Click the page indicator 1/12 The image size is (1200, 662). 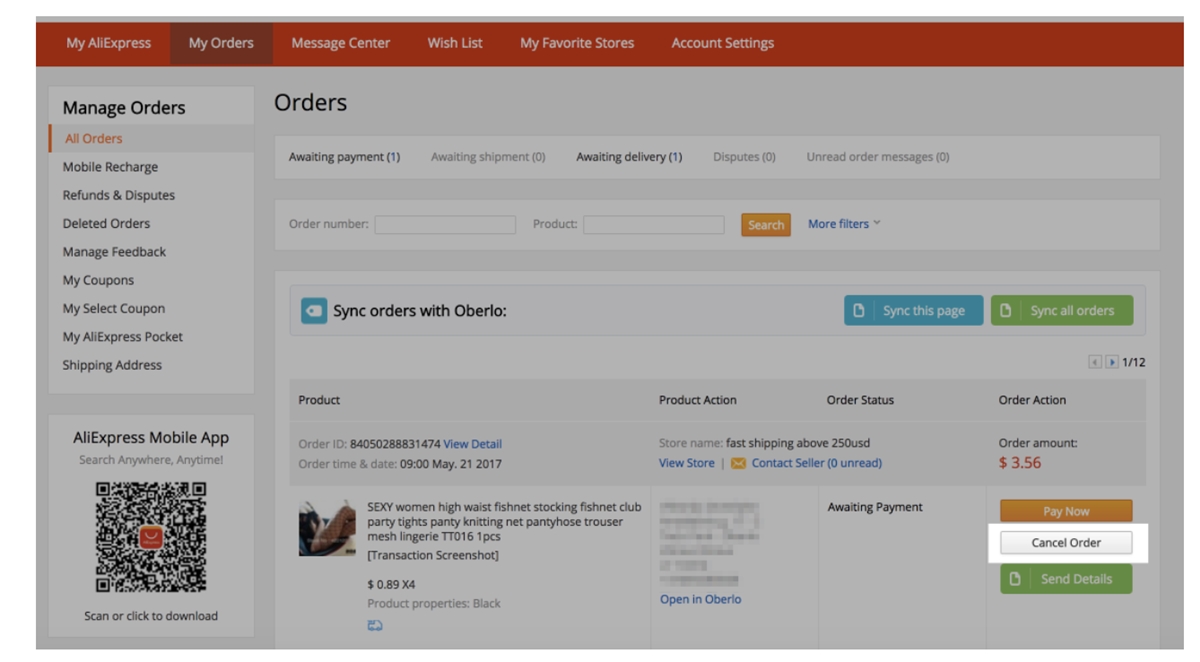[x=1134, y=362]
